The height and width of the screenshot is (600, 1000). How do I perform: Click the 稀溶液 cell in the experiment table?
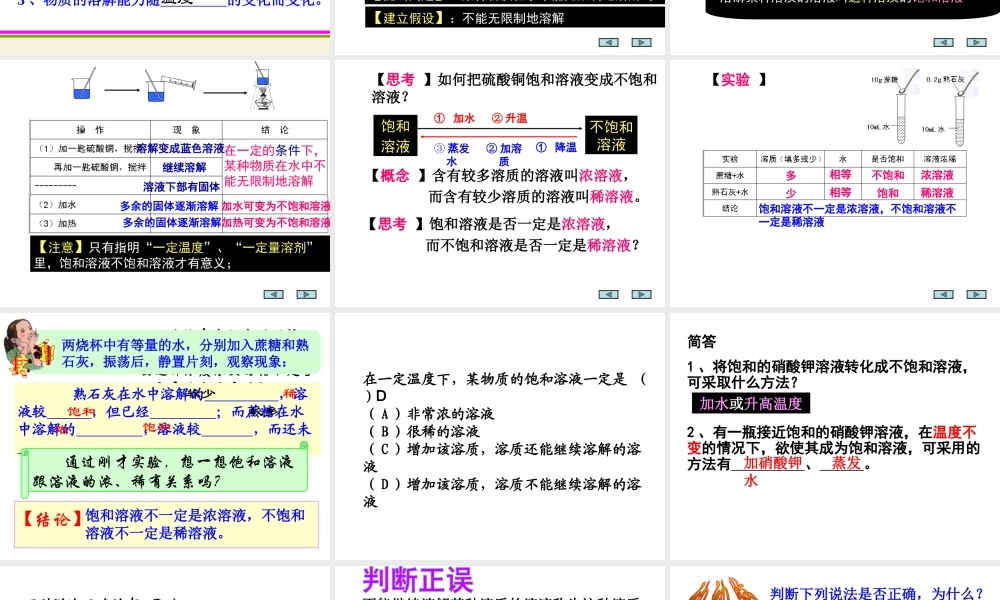pos(938,192)
